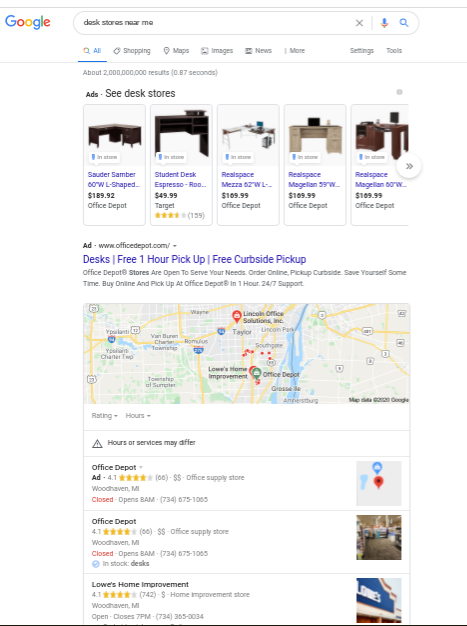Click the microphone voice search icon
467x626 pixels.
tap(384, 23)
